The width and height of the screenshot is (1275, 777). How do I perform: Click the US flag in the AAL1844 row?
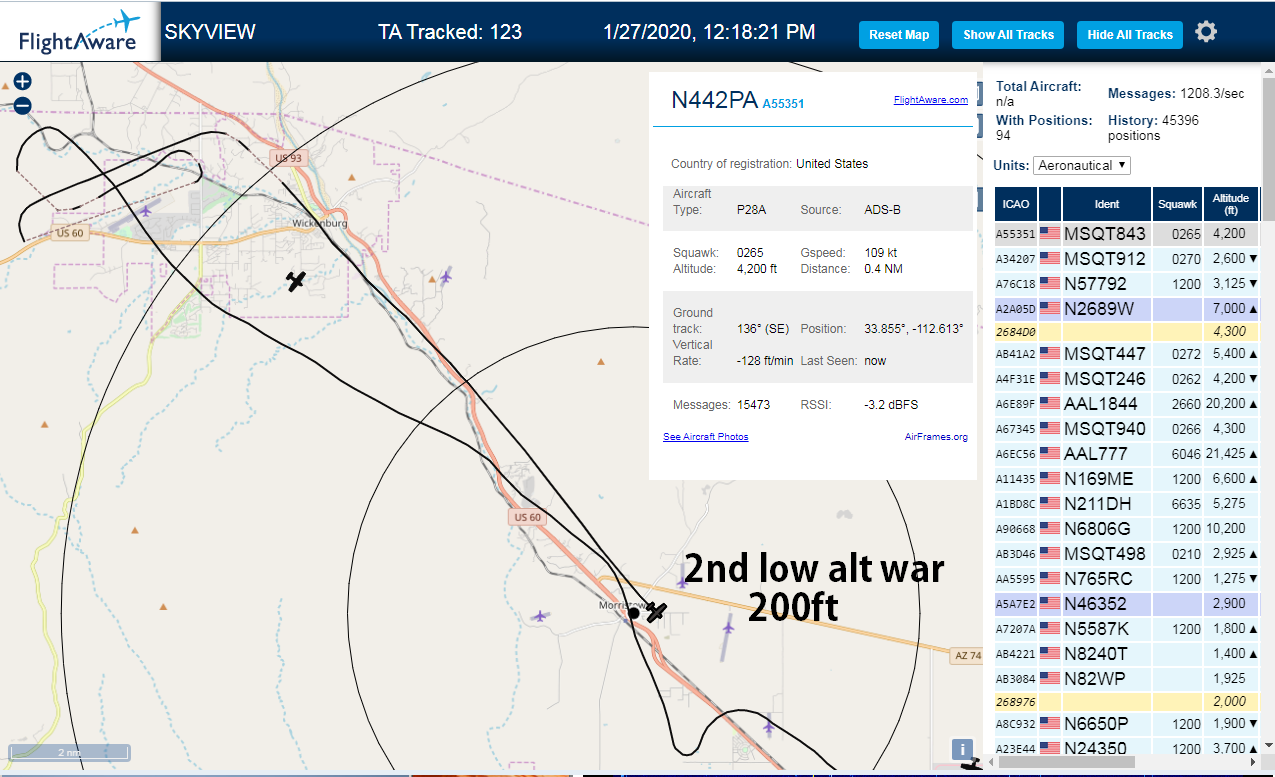pos(1050,403)
